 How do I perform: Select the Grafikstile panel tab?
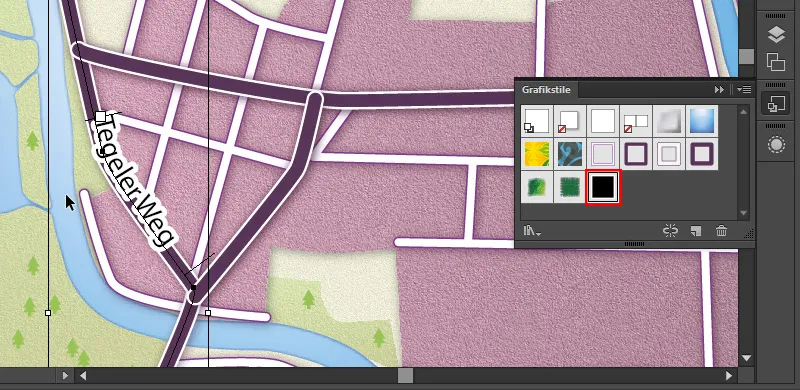546,90
